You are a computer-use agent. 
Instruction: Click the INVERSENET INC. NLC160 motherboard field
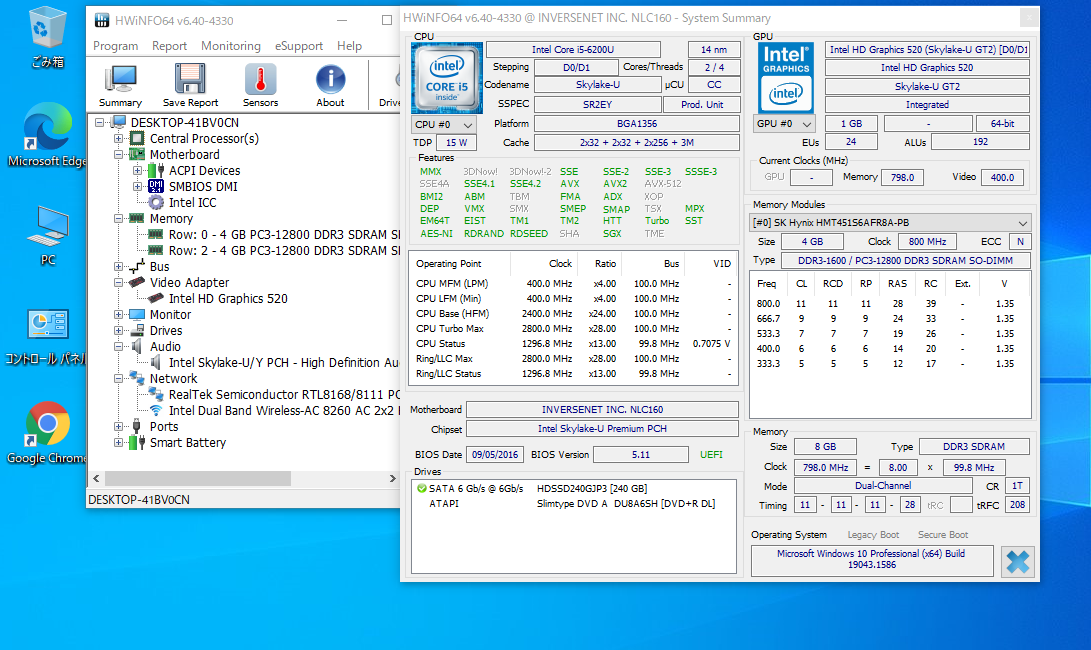[602, 410]
